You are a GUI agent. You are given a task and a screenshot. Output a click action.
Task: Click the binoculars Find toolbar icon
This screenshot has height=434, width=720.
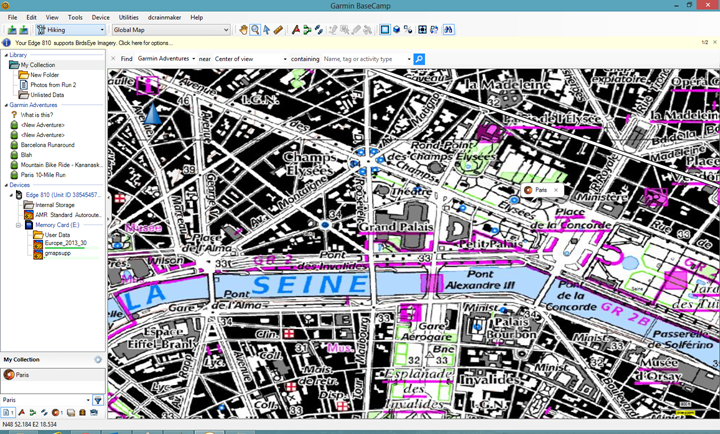click(x=448, y=30)
